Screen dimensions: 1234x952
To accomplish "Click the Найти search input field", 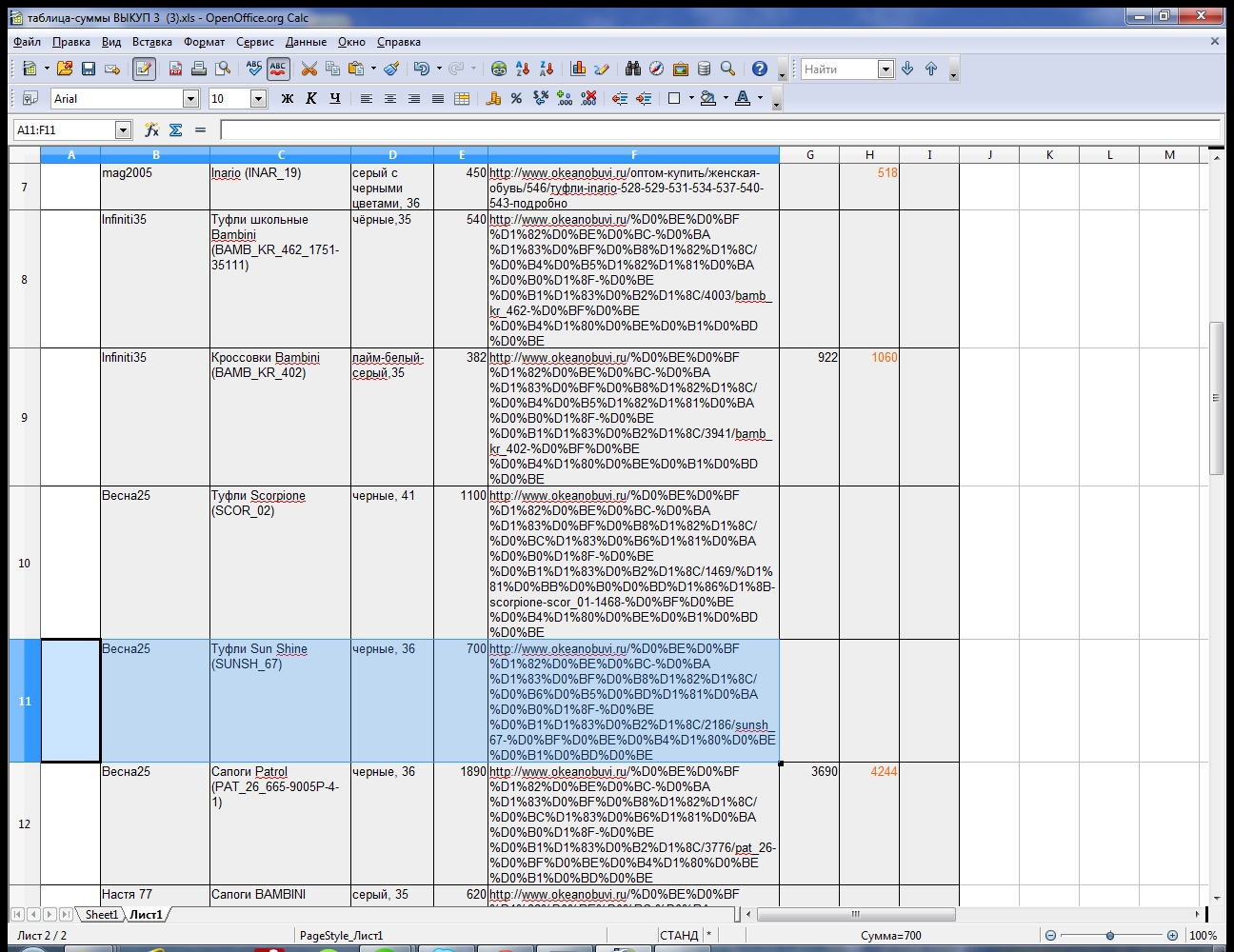I will (839, 69).
